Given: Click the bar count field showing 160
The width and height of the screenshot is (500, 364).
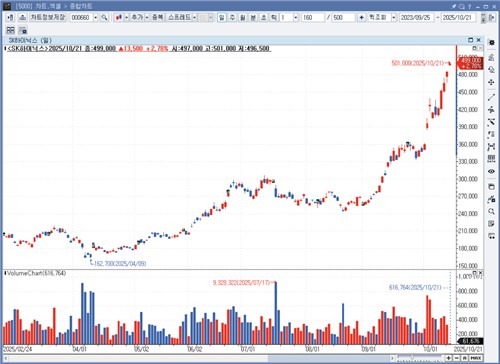Looking at the screenshot, I should 313,17.
